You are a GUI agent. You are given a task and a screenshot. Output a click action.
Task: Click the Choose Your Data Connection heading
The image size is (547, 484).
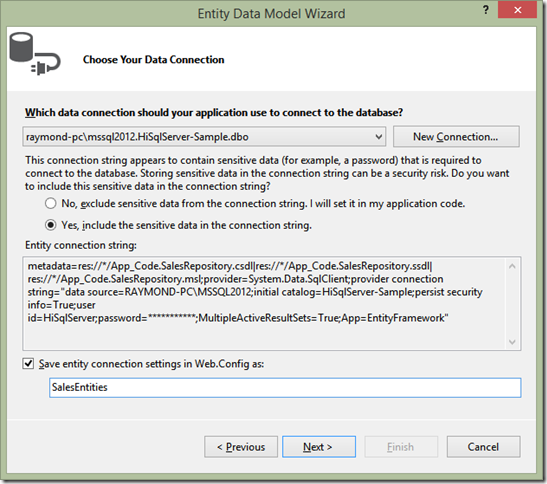[x=153, y=60]
